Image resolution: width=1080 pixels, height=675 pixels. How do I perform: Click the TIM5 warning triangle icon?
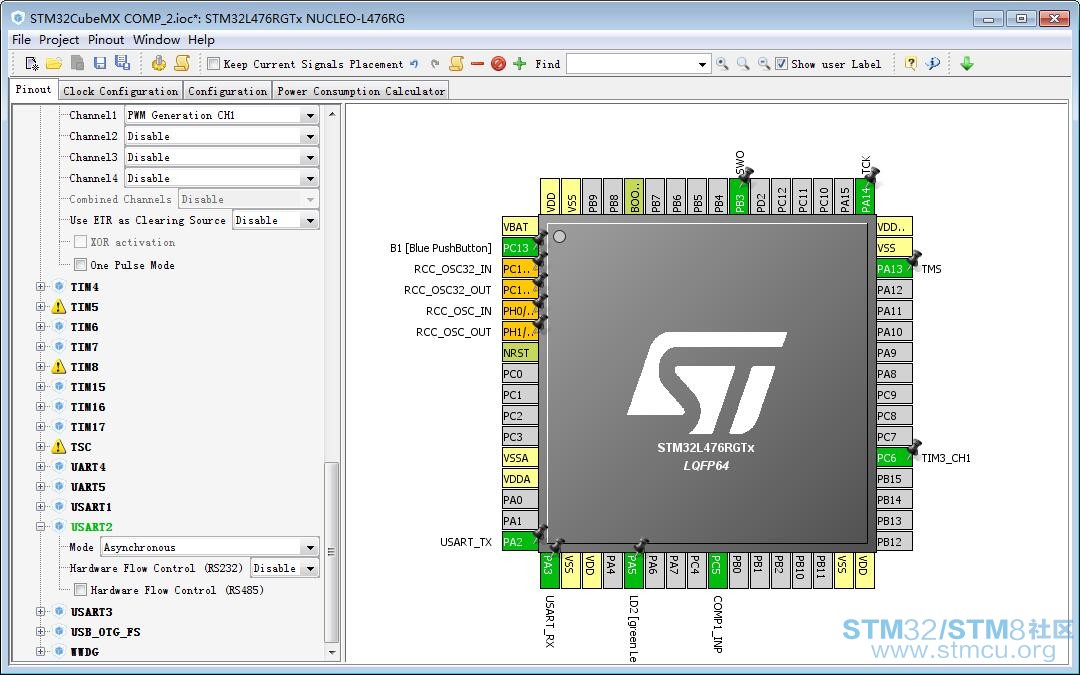coord(59,307)
